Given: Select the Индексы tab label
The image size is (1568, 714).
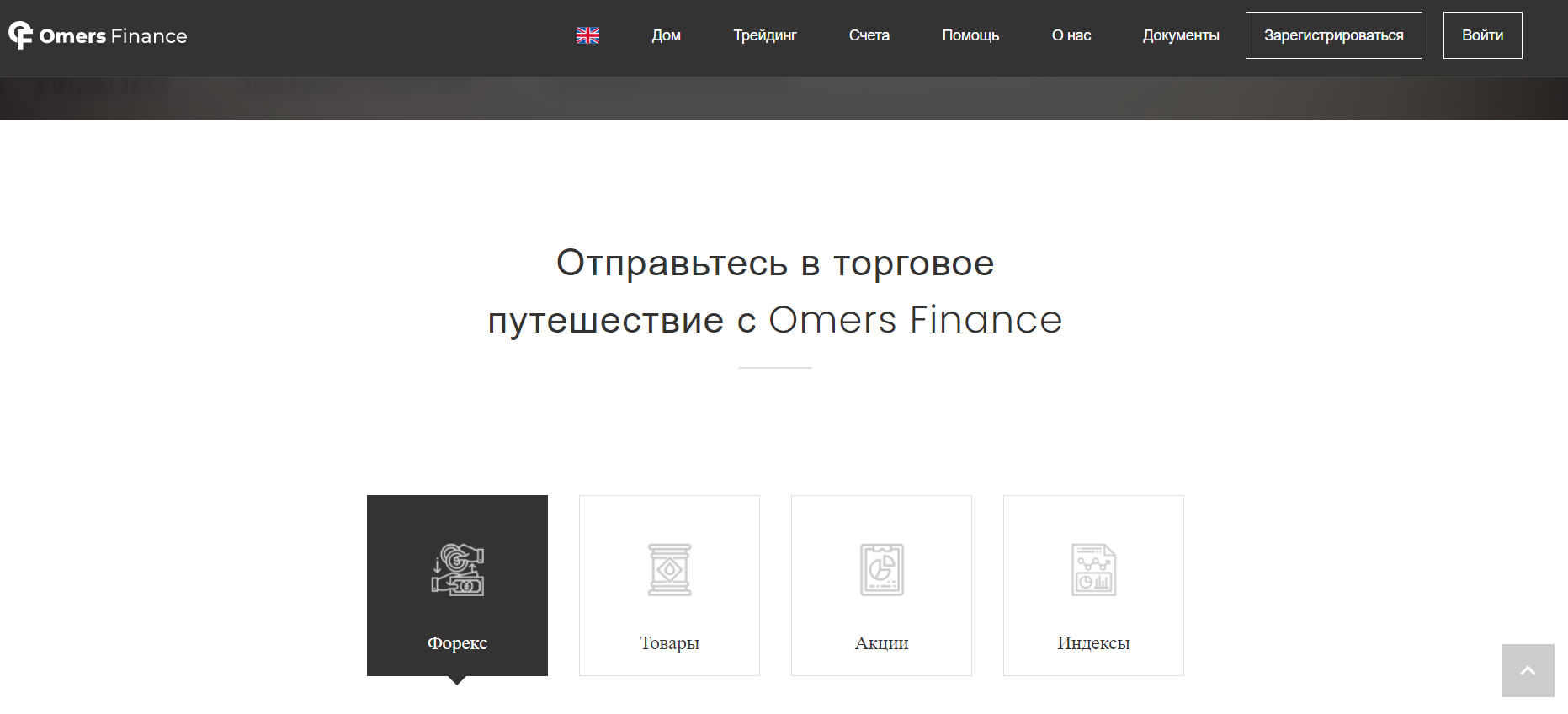Looking at the screenshot, I should click(x=1093, y=643).
